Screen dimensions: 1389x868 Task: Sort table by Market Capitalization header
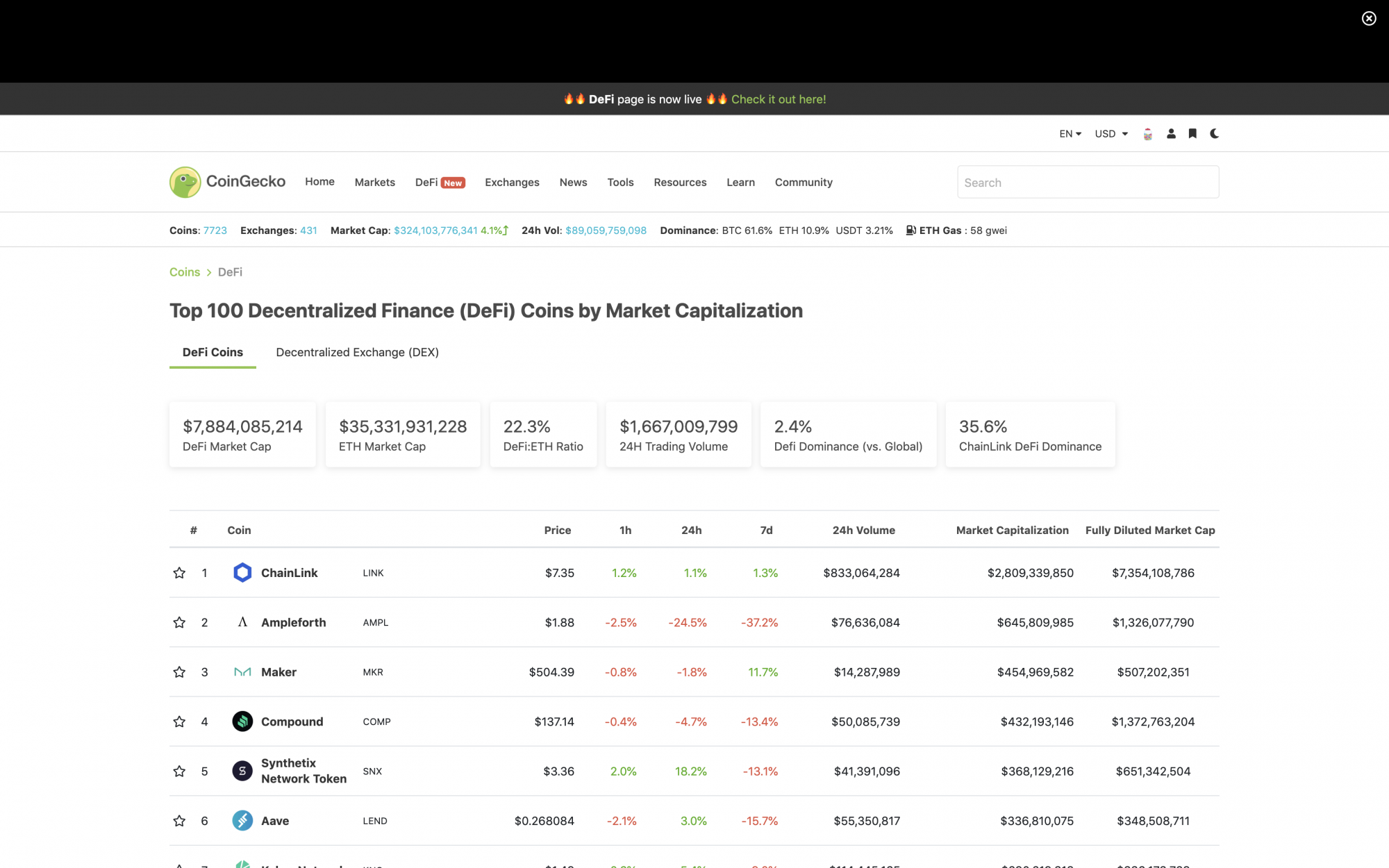(1012, 531)
